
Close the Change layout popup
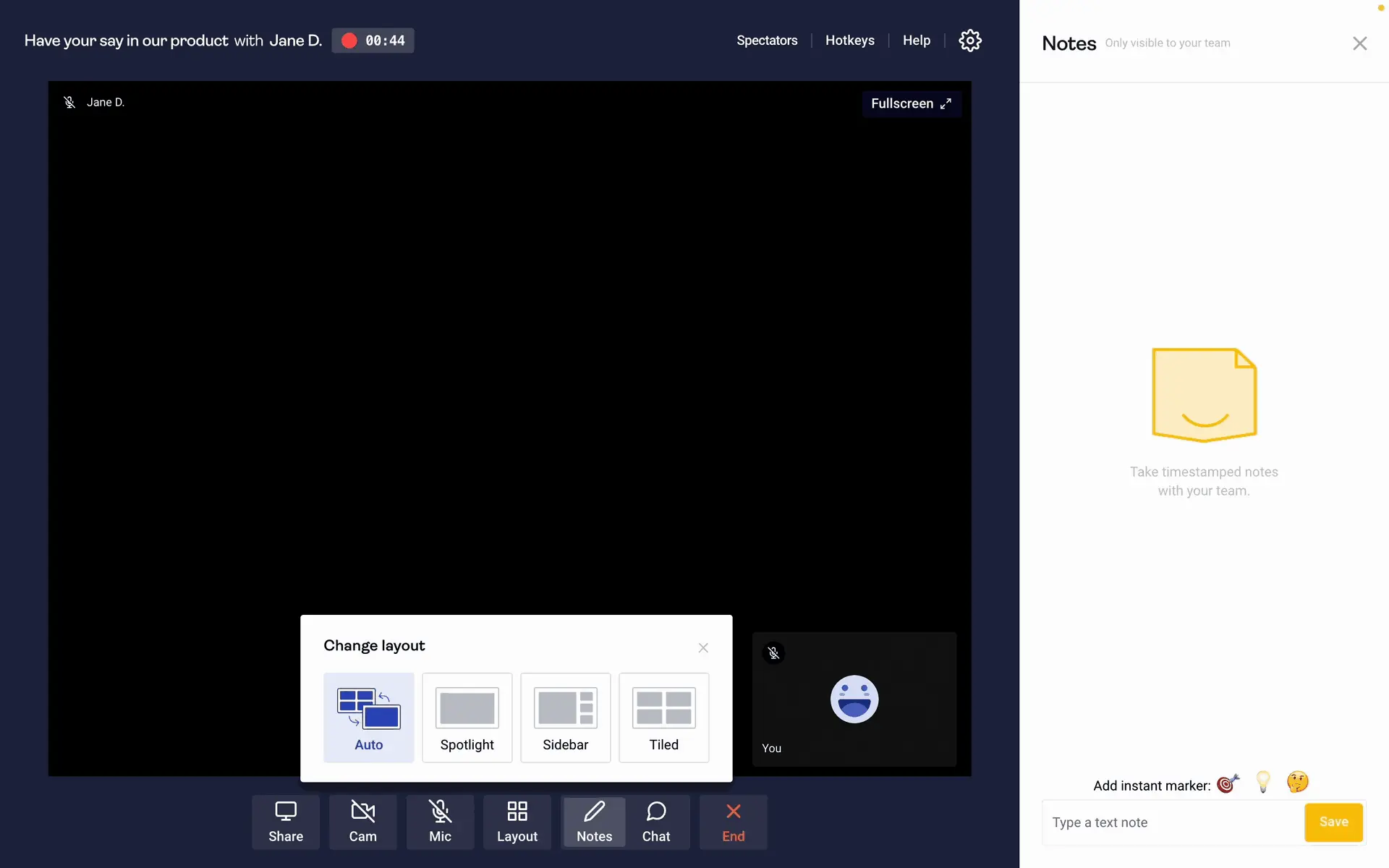(x=703, y=648)
